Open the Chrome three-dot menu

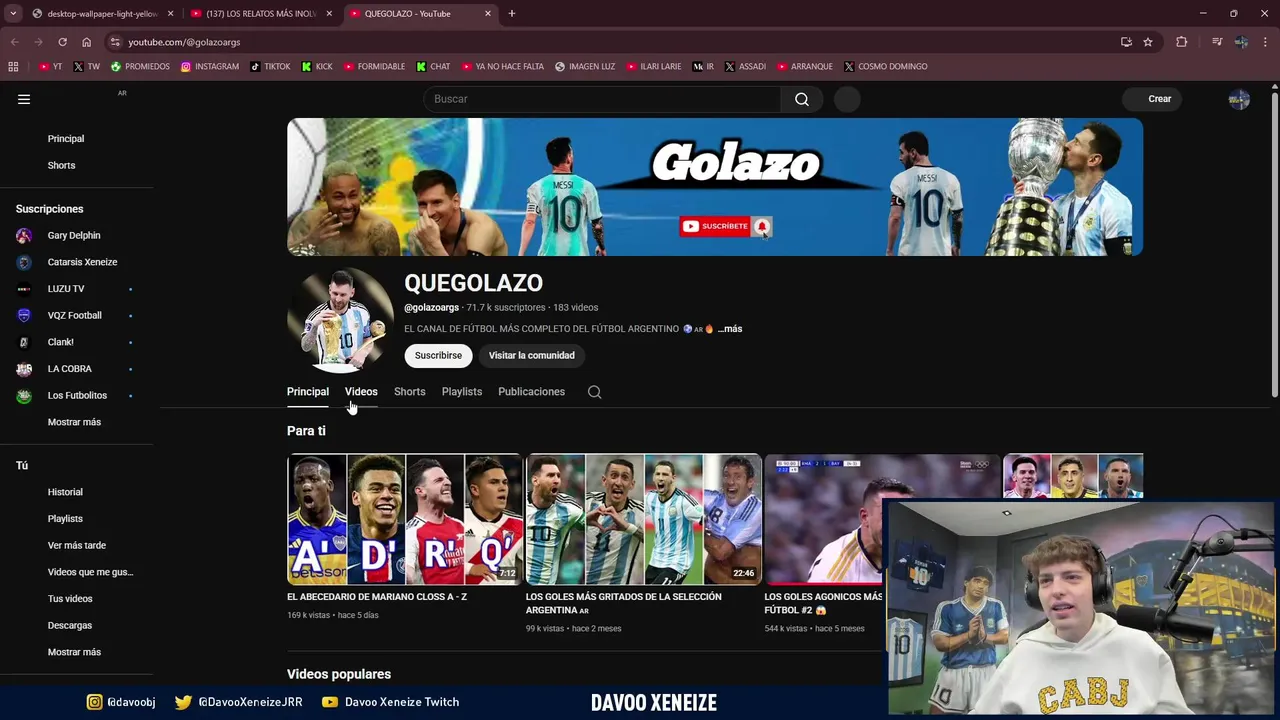pyautogui.click(x=1266, y=42)
